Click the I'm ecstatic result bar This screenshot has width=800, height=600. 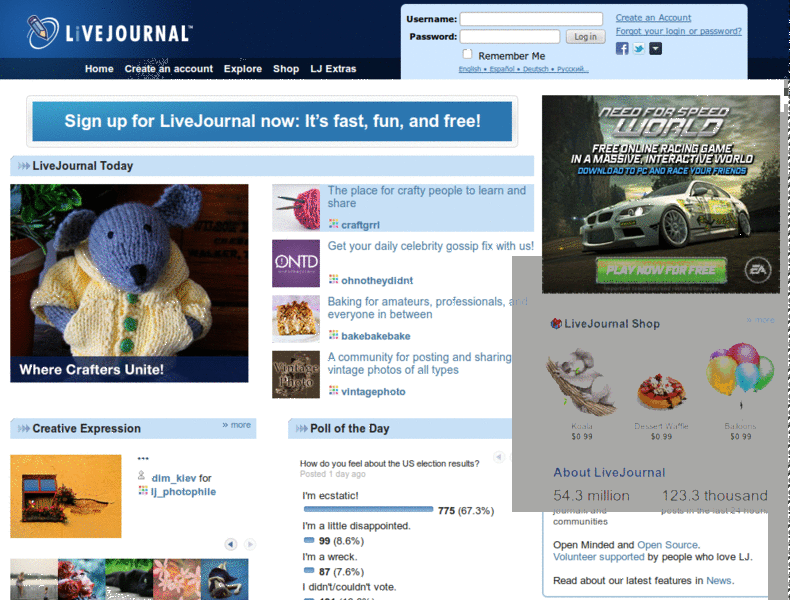tap(368, 509)
